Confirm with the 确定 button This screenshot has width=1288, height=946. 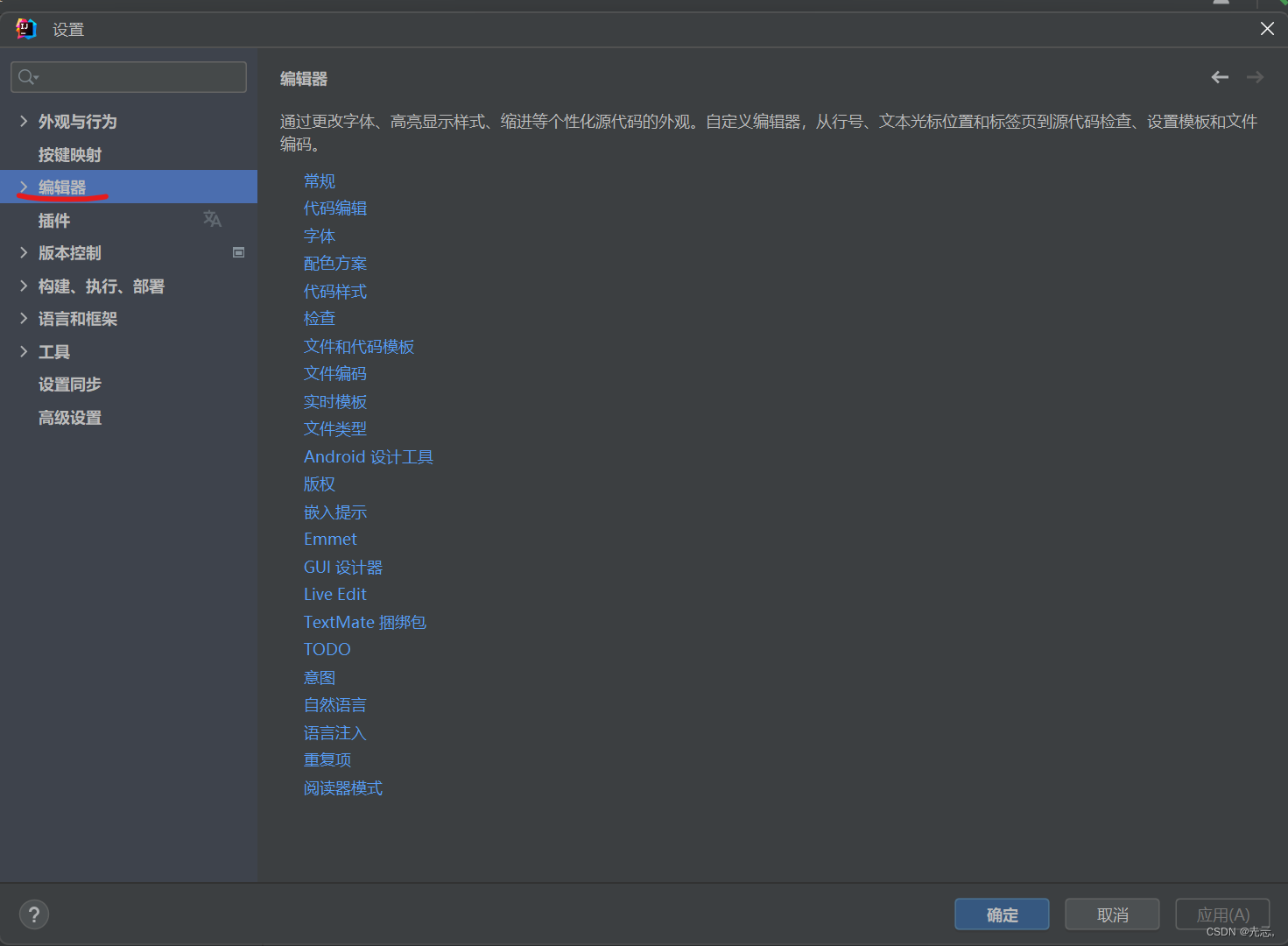pyautogui.click(x=1002, y=914)
